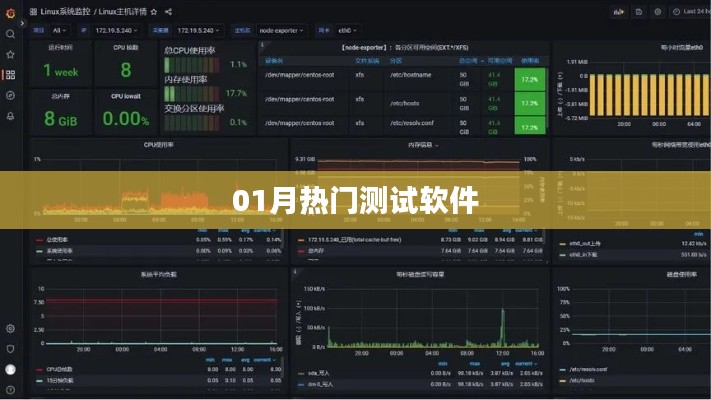The height and width of the screenshot is (400, 711).
Task: Click the Grafana logo home icon
Action: click(x=10, y=13)
